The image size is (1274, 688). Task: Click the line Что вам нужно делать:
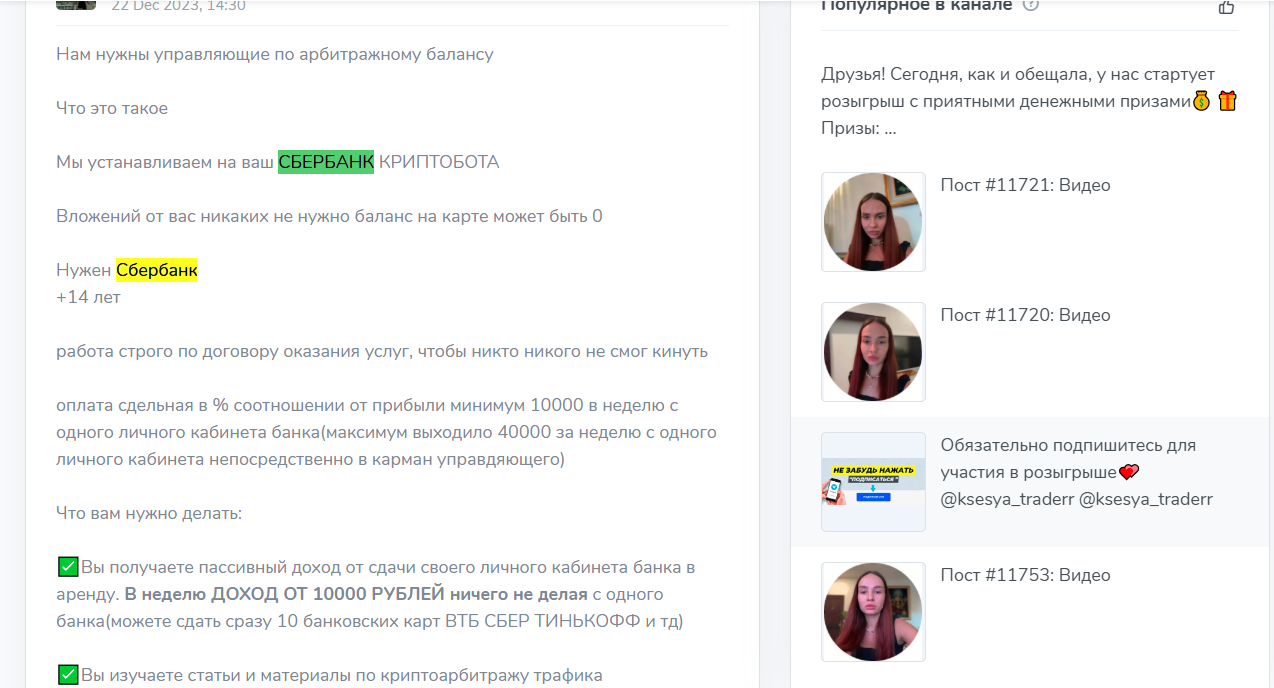(x=149, y=513)
